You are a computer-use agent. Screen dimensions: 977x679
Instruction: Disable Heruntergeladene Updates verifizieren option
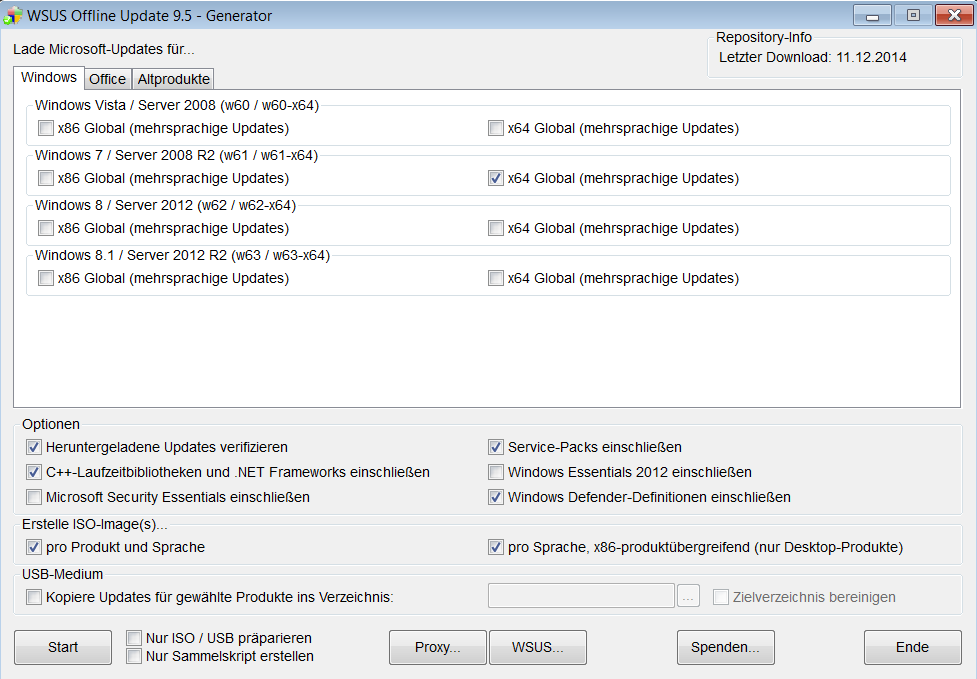pyautogui.click(x=35, y=447)
